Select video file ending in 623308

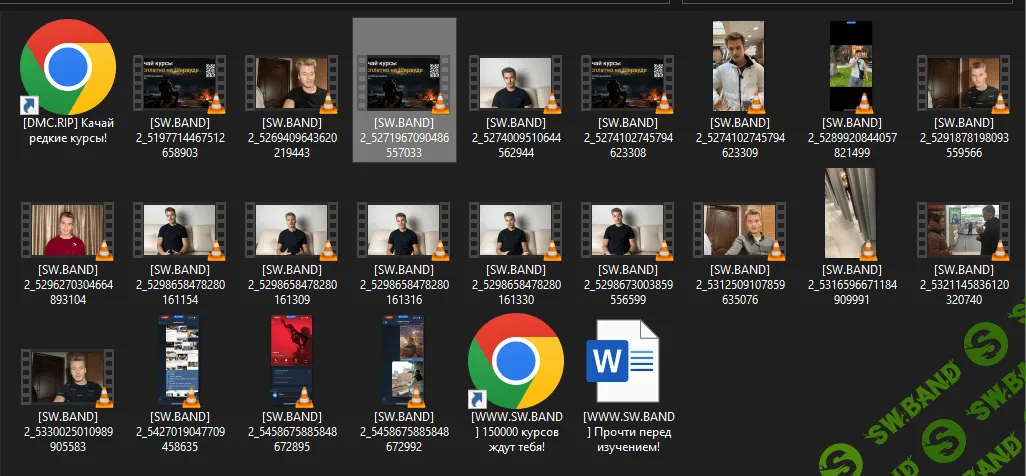click(x=629, y=82)
